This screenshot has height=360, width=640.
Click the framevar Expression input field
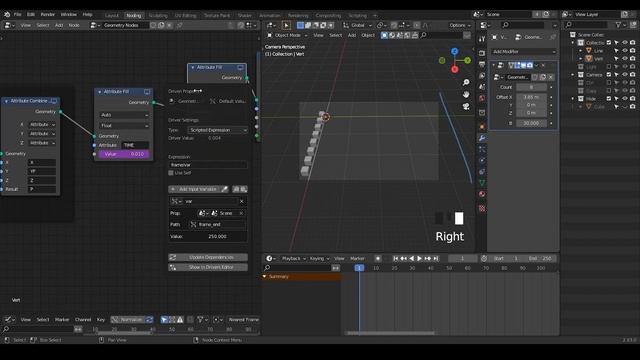208,165
